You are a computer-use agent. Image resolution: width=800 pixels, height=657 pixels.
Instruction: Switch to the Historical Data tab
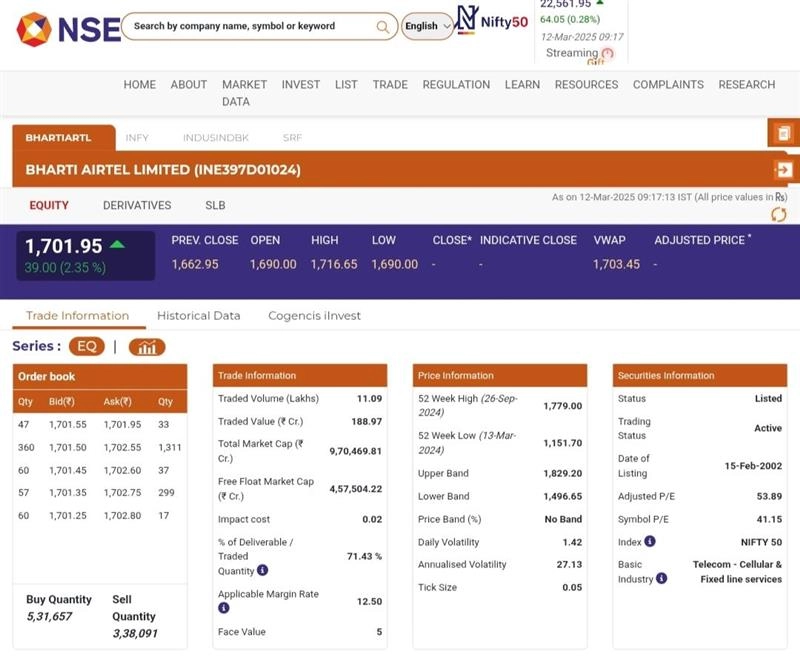click(x=198, y=316)
